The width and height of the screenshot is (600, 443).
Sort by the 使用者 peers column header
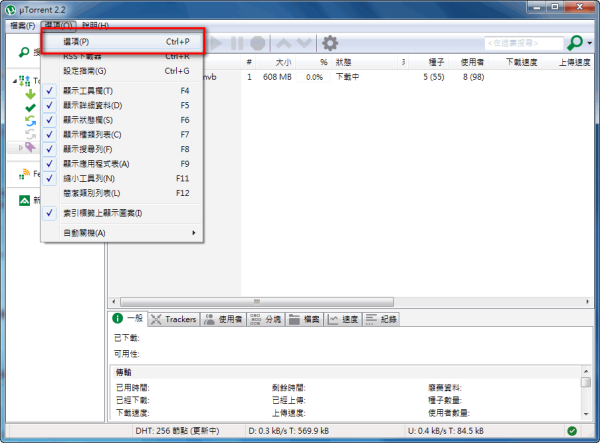469,62
